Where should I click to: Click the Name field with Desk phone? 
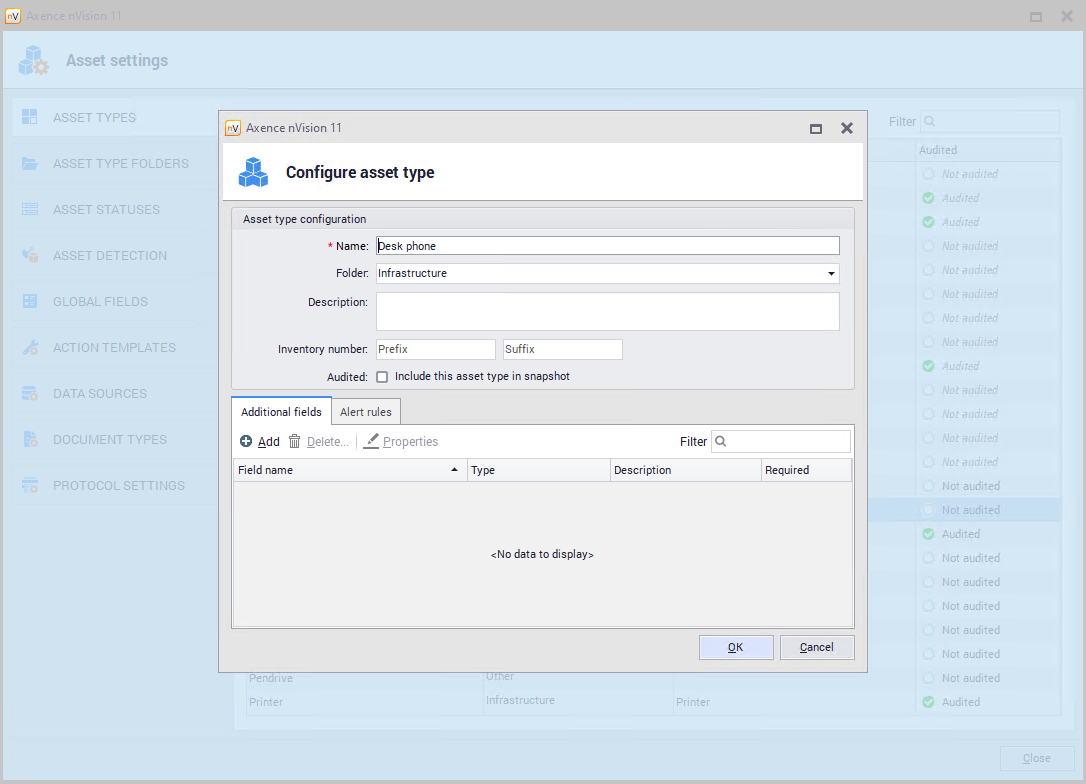(607, 246)
